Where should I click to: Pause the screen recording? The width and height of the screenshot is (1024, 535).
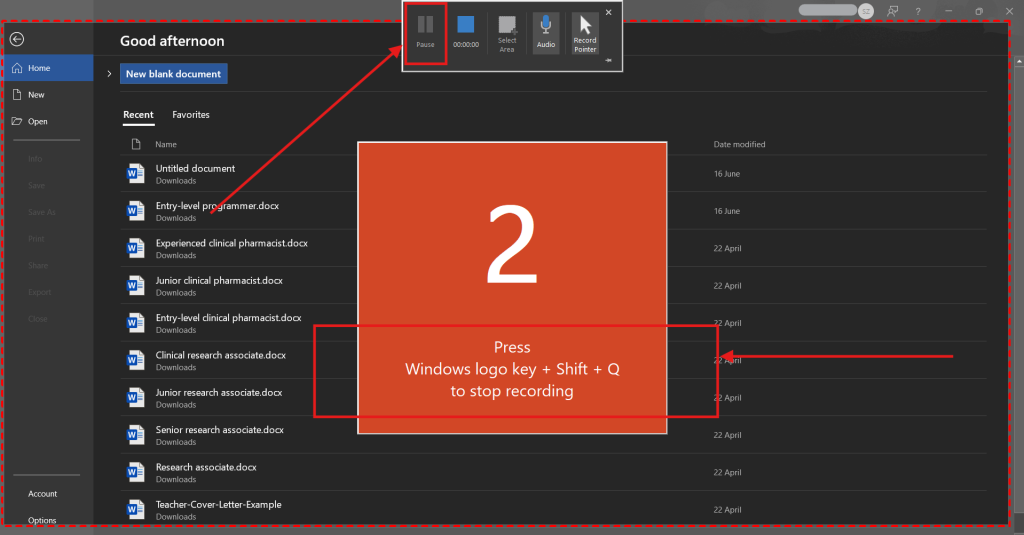click(425, 33)
